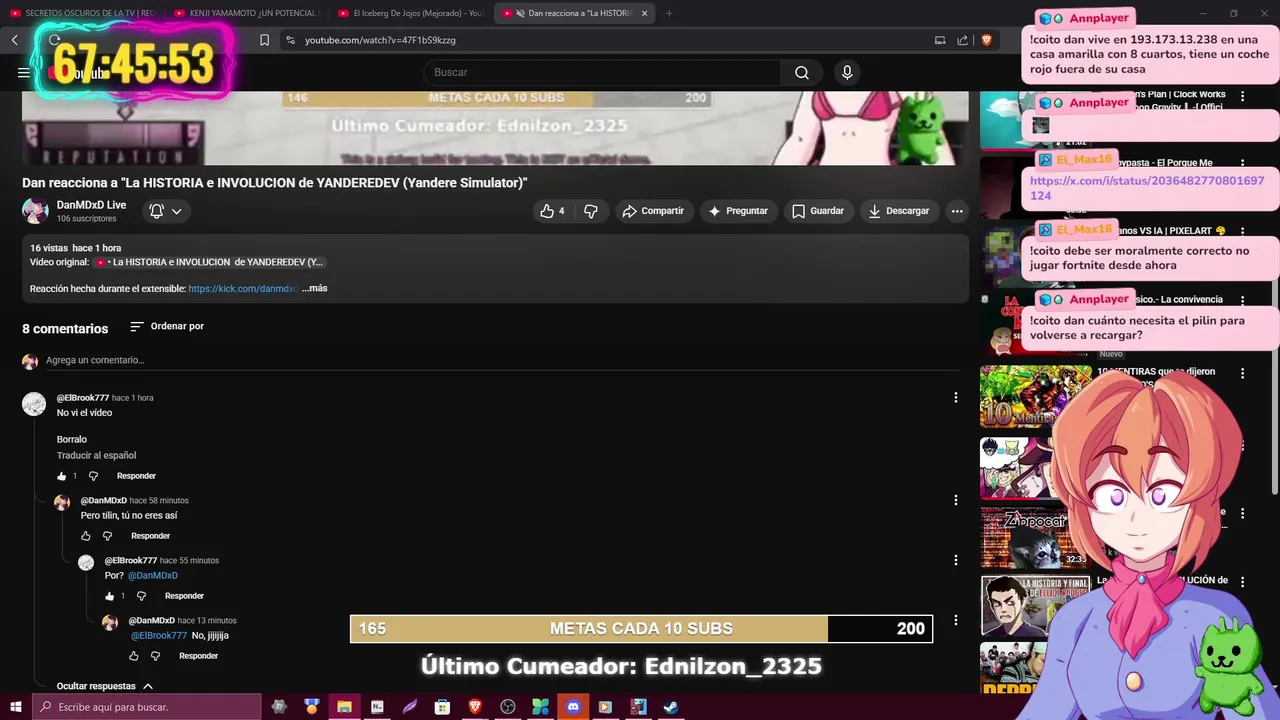Screen dimensions: 1280x720
Task: Click the "Agrega un comentario..." field
Action: (500, 360)
